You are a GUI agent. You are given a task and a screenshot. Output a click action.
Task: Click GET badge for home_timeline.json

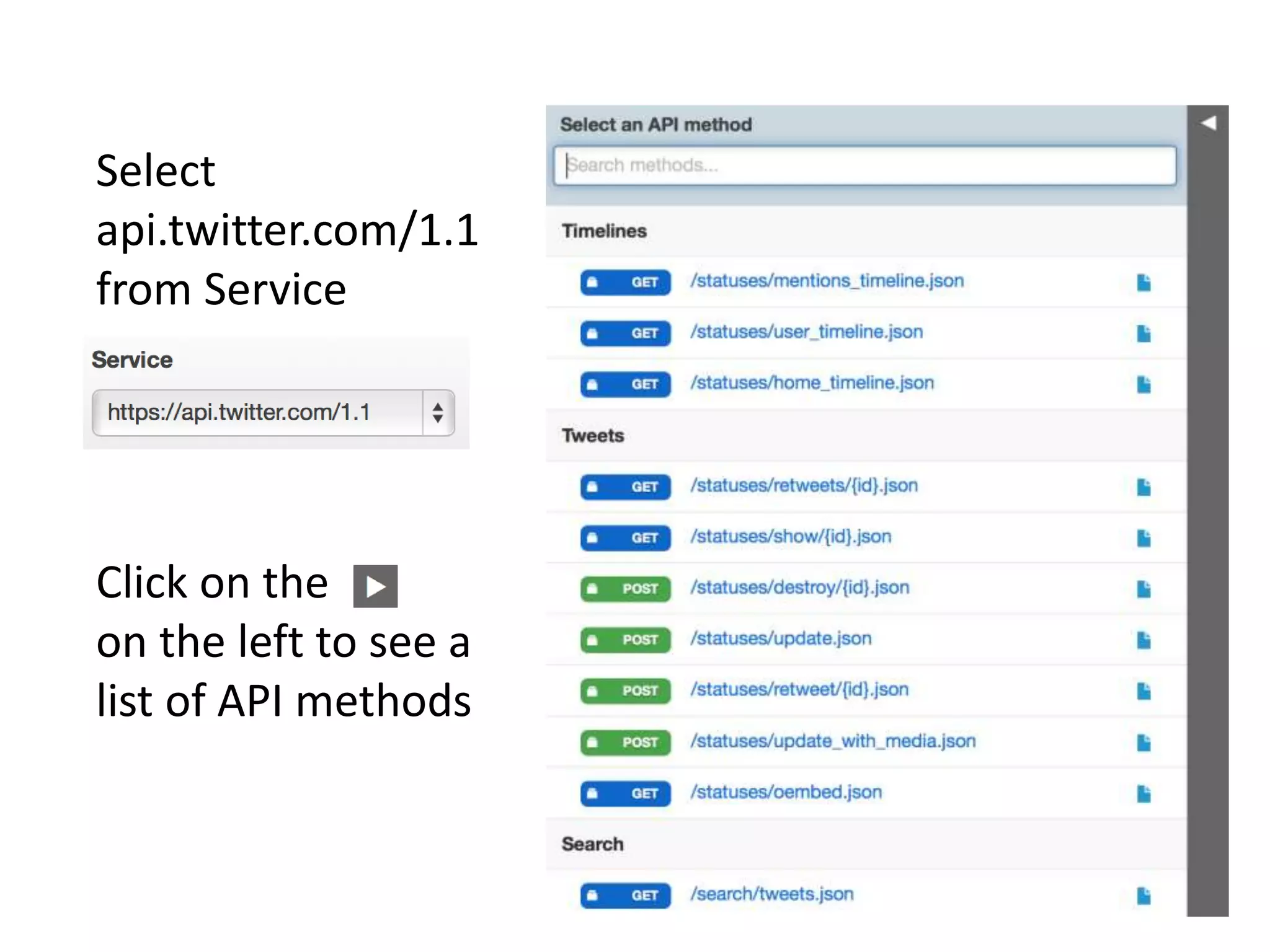[x=625, y=384]
